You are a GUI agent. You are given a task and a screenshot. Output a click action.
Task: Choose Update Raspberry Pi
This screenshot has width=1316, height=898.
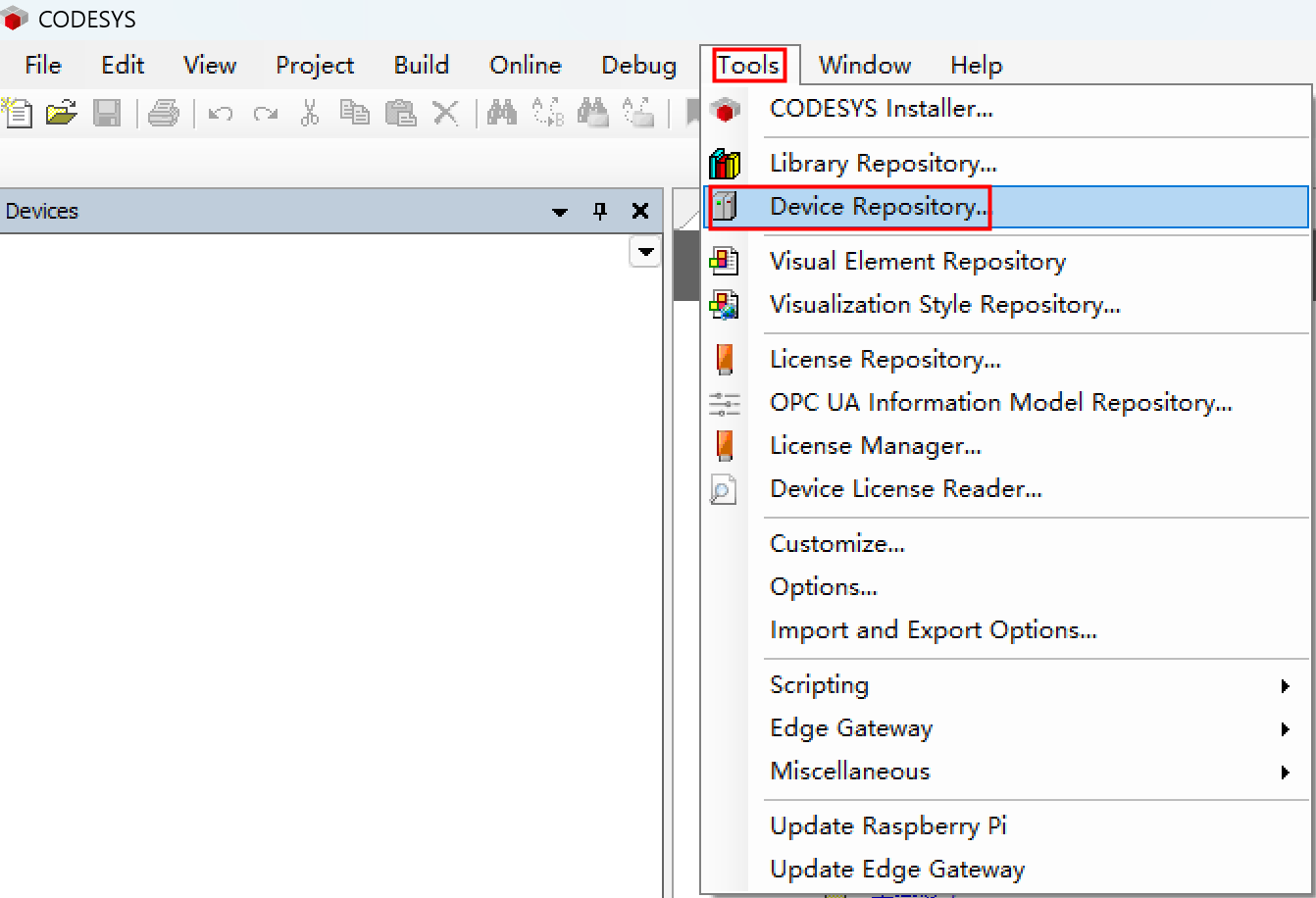[888, 826]
